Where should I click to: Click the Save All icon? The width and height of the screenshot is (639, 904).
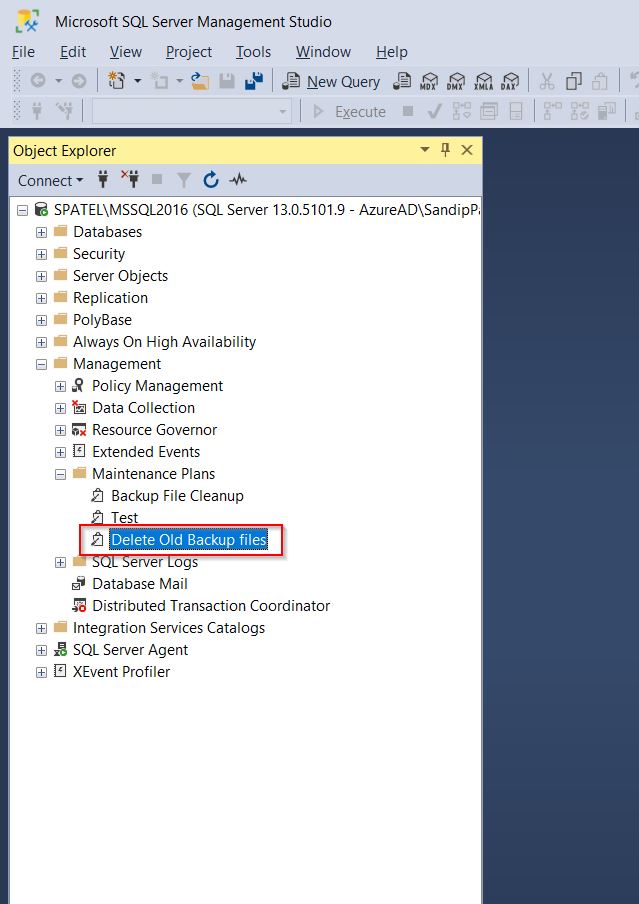(254, 81)
